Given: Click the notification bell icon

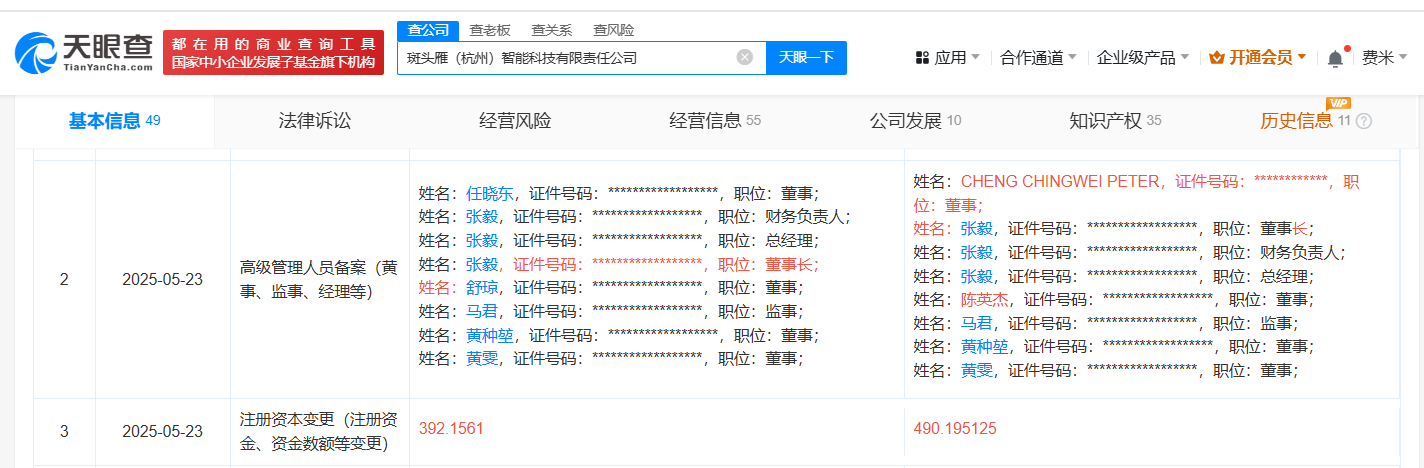Looking at the screenshot, I should pos(1335,58).
